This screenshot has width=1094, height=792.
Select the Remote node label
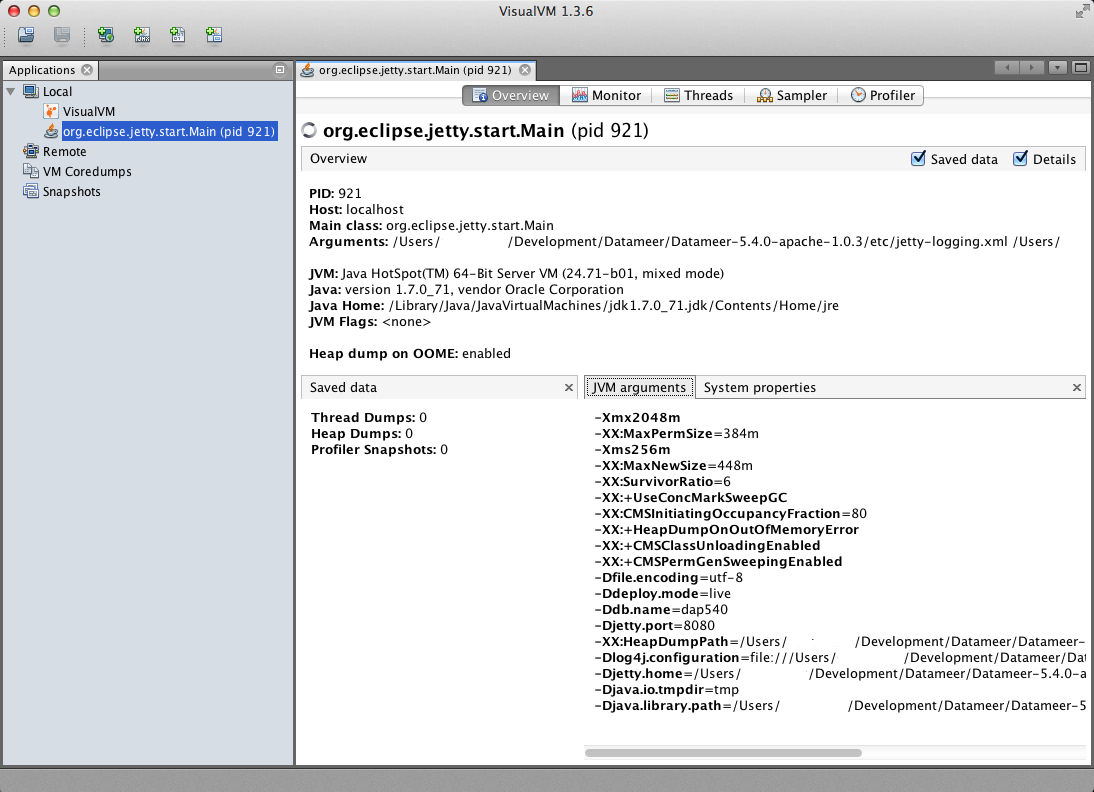(x=64, y=151)
